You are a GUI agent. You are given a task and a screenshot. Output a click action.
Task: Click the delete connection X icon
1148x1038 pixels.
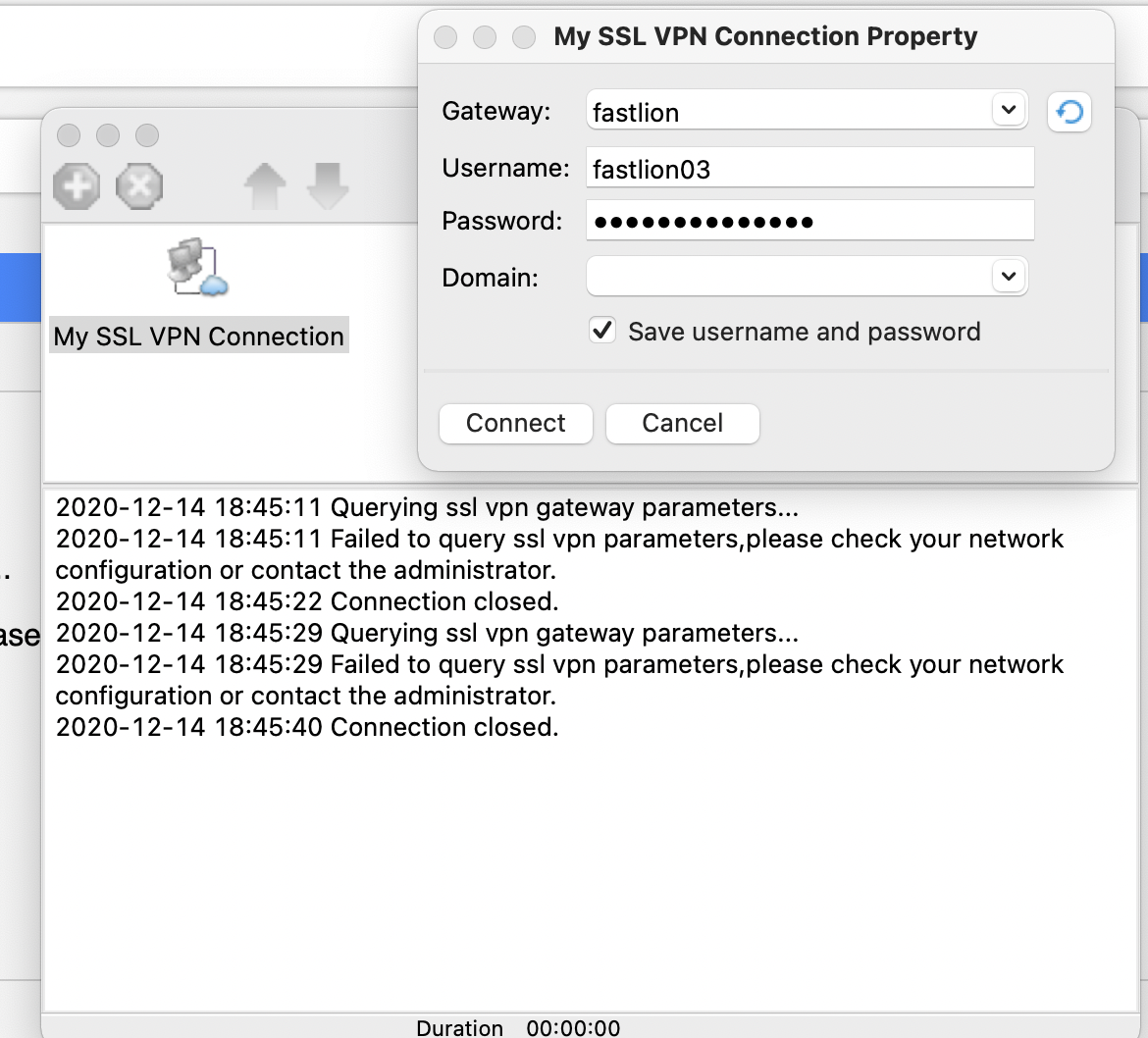(x=139, y=185)
